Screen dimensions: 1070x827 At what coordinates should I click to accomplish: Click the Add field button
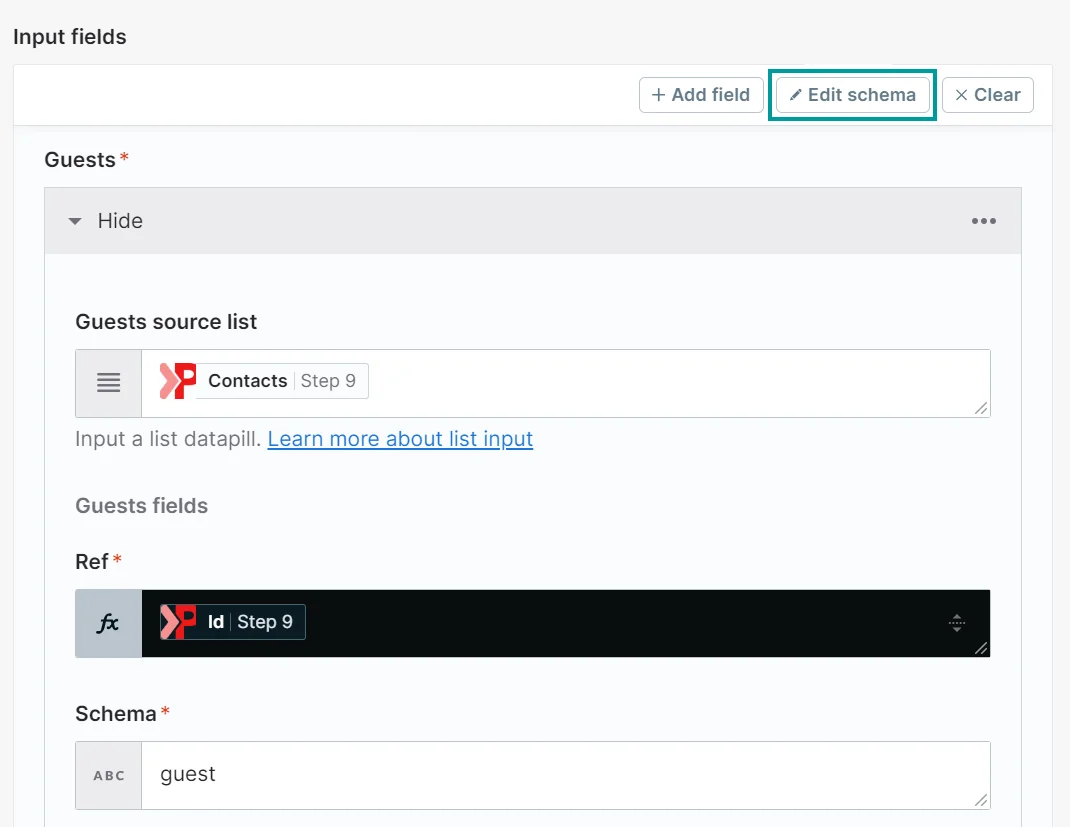[x=701, y=95]
